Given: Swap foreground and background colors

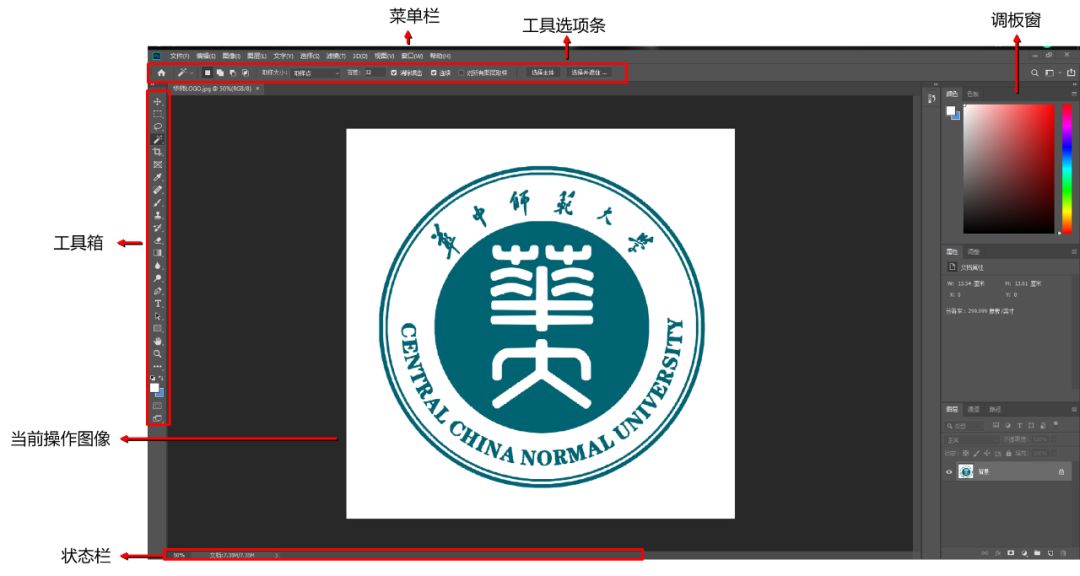Looking at the screenshot, I should pyautogui.click(x=161, y=378).
